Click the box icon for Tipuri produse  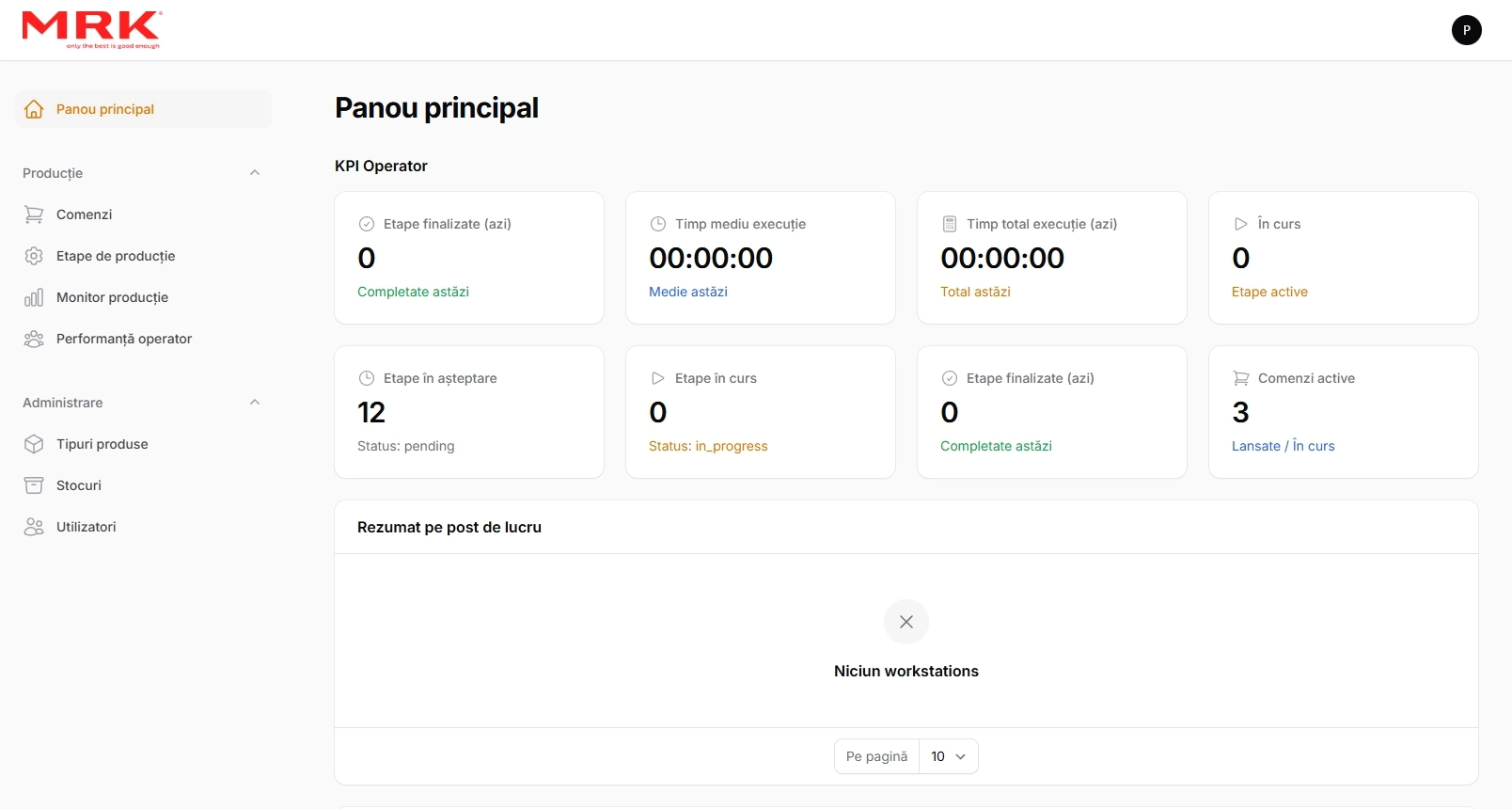coord(34,444)
